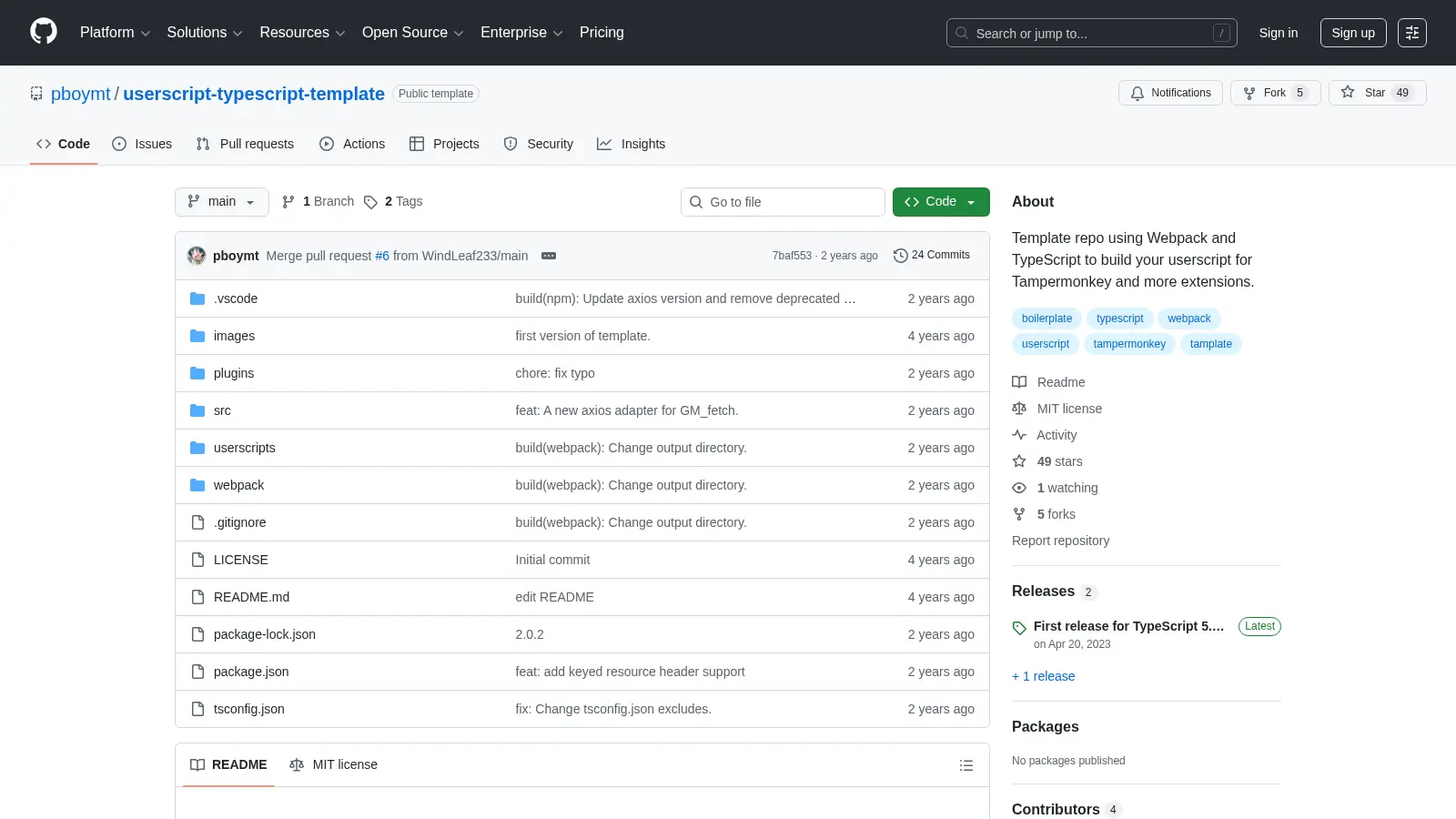Select the MIT license tab below files
Screen dimensions: 1456x819
pos(333,765)
